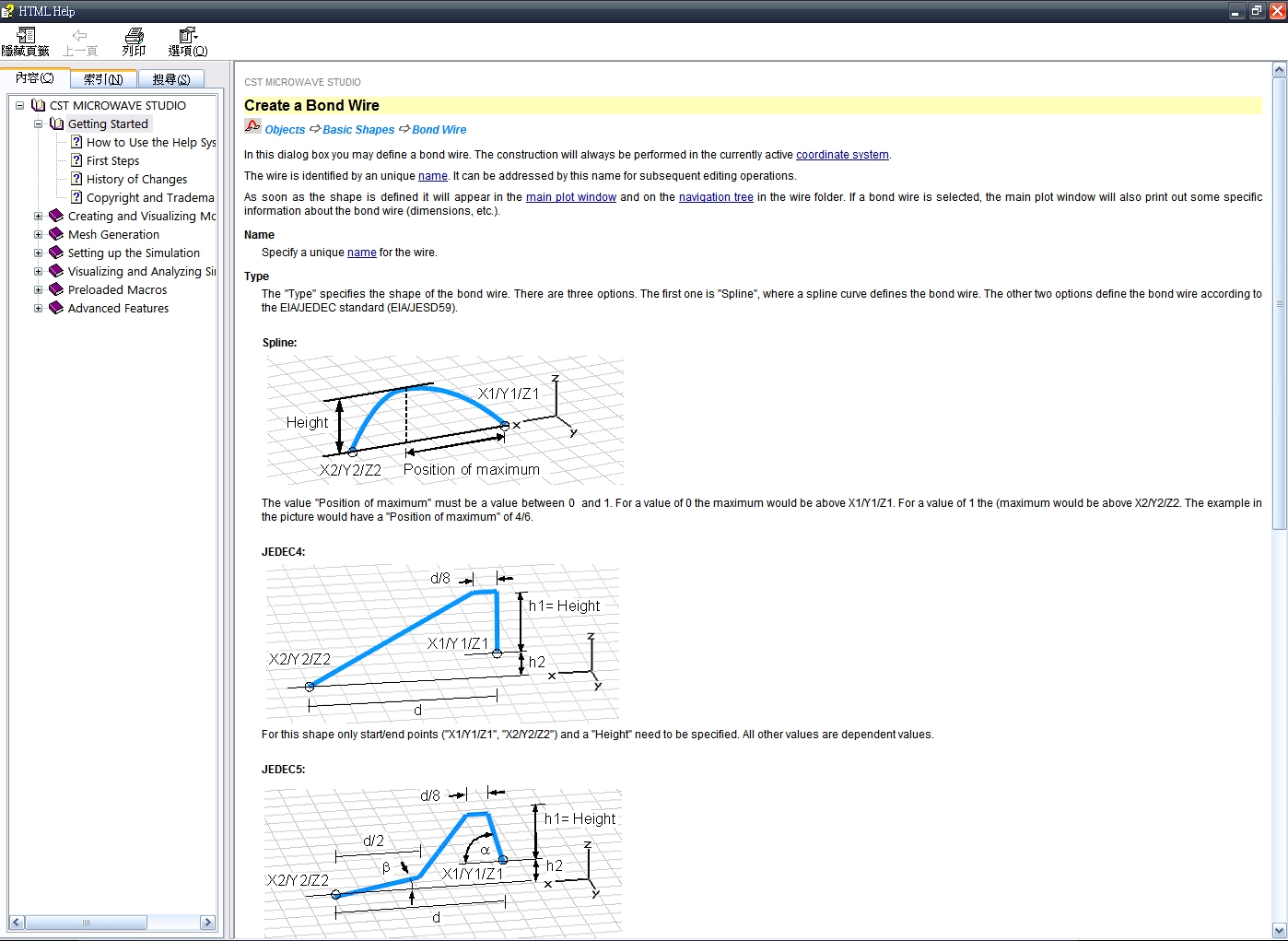The height and width of the screenshot is (941, 1288).
Task: Click the tree pane scroll right arrow
Action: coord(207,923)
